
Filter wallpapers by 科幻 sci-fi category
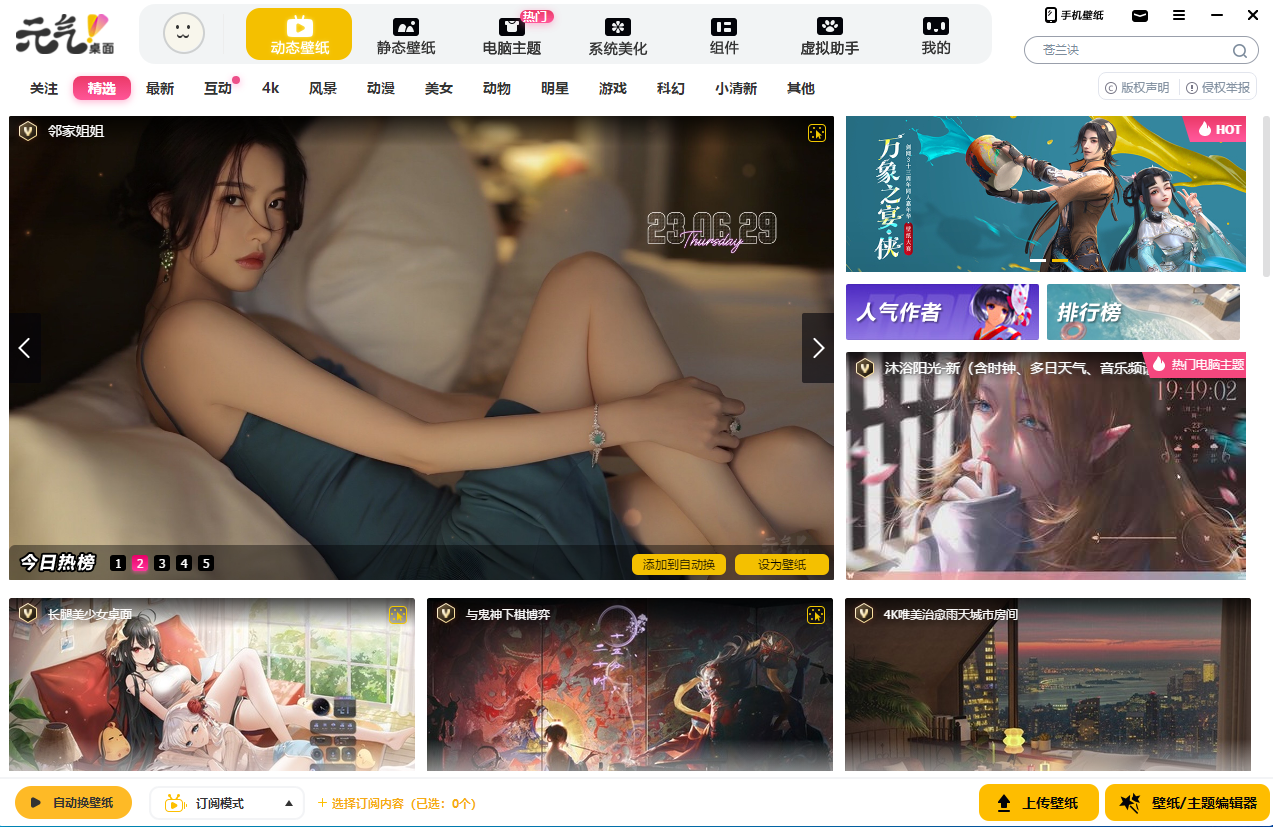pyautogui.click(x=671, y=88)
